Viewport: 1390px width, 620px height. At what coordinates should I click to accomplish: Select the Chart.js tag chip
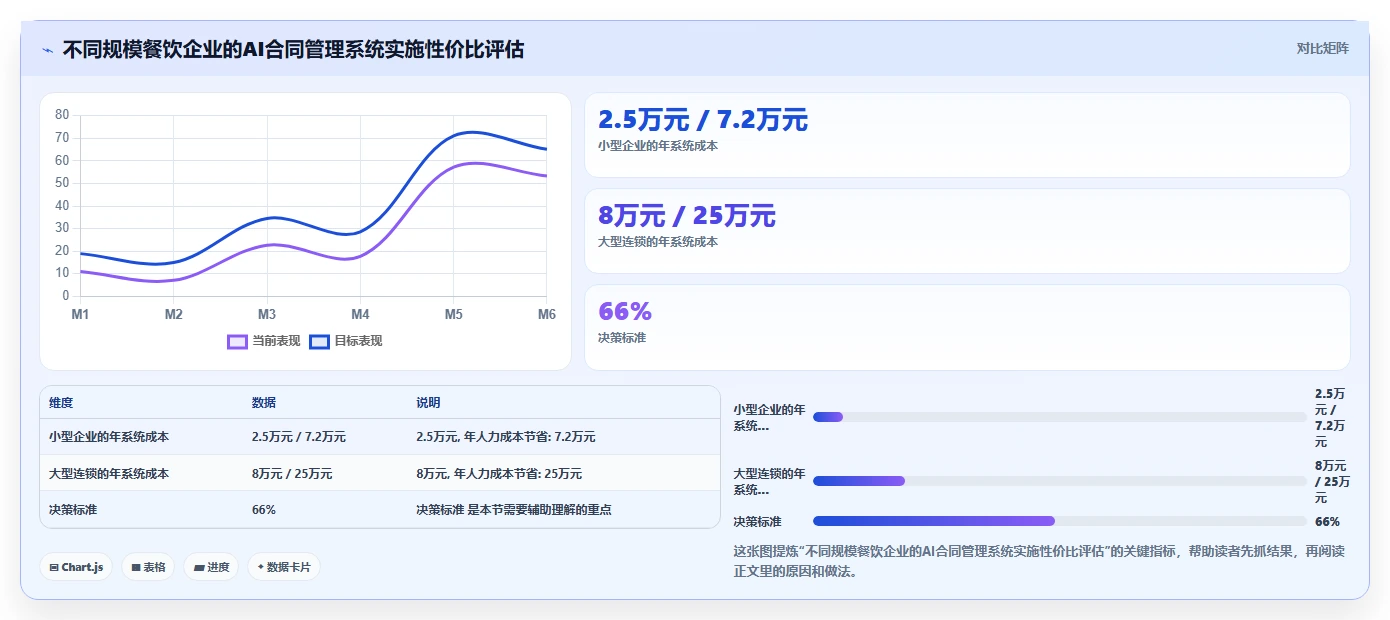pyautogui.click(x=76, y=567)
